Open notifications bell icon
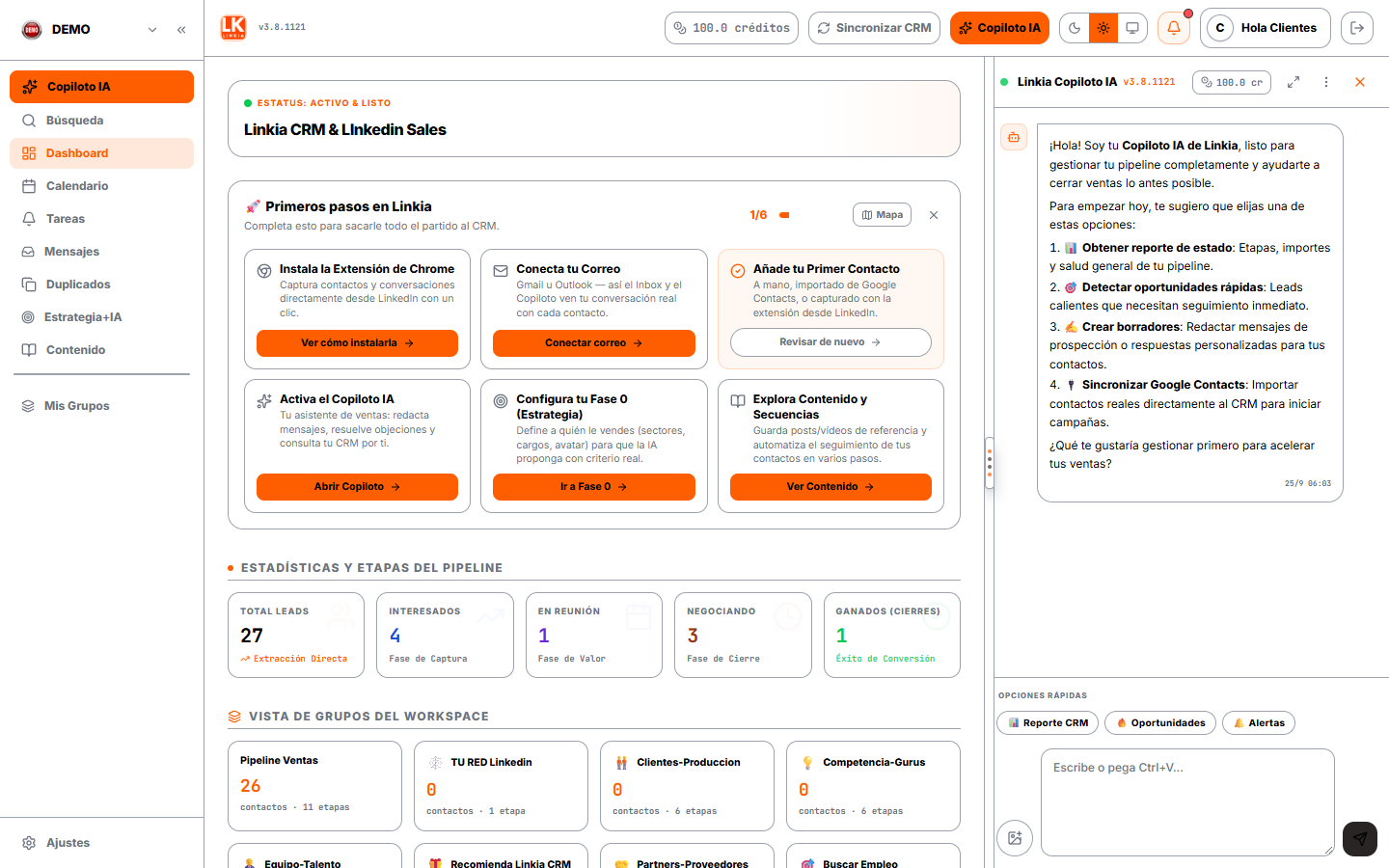Screen dimensions: 1389x868 coord(1174,28)
